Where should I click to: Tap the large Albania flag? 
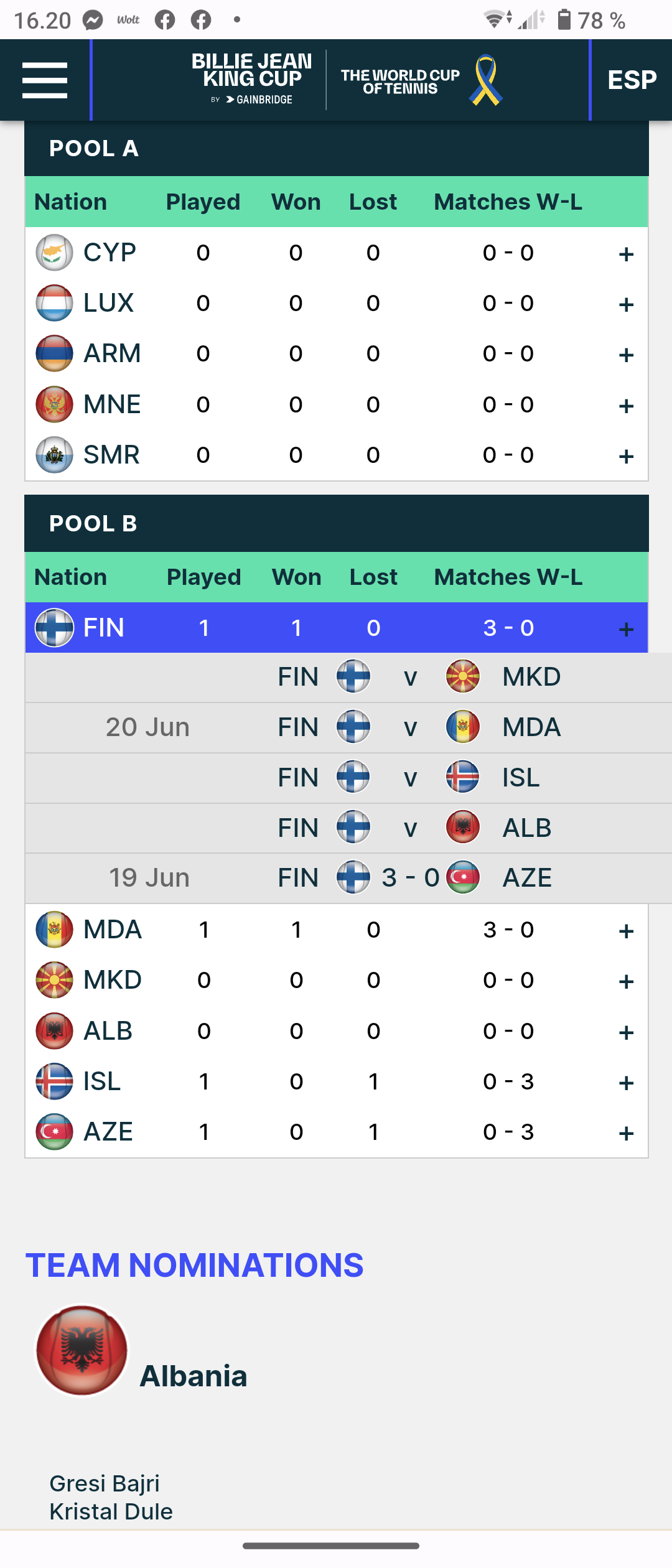(82, 1350)
